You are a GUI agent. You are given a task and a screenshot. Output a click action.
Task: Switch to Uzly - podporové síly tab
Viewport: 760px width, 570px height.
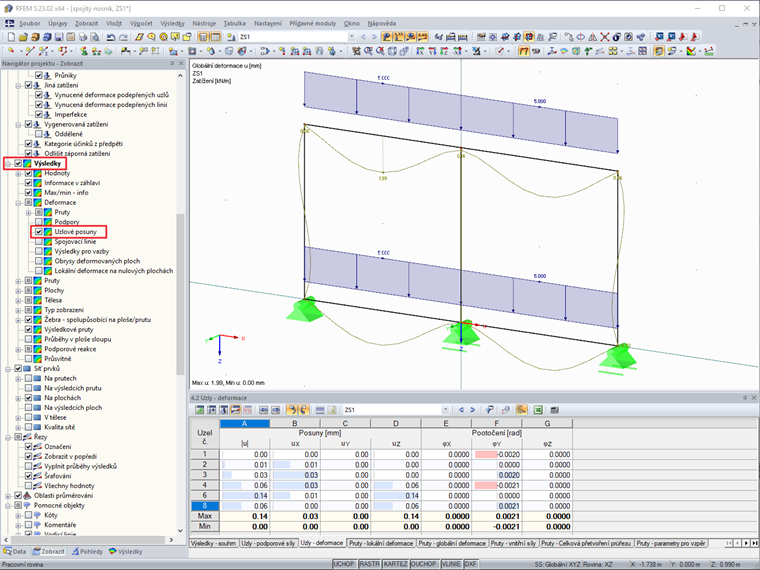(268, 543)
